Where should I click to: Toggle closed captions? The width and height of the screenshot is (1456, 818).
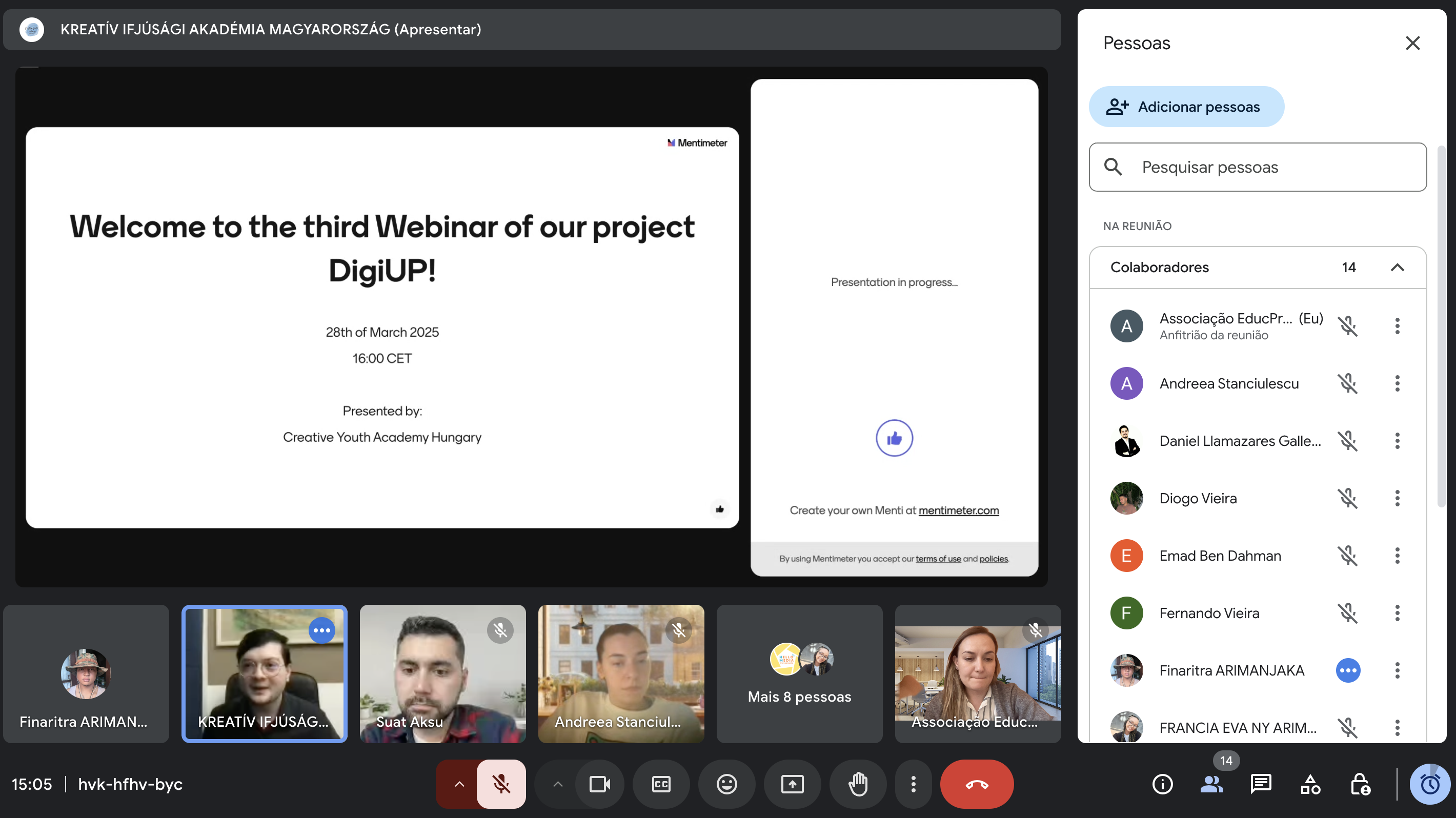(661, 784)
